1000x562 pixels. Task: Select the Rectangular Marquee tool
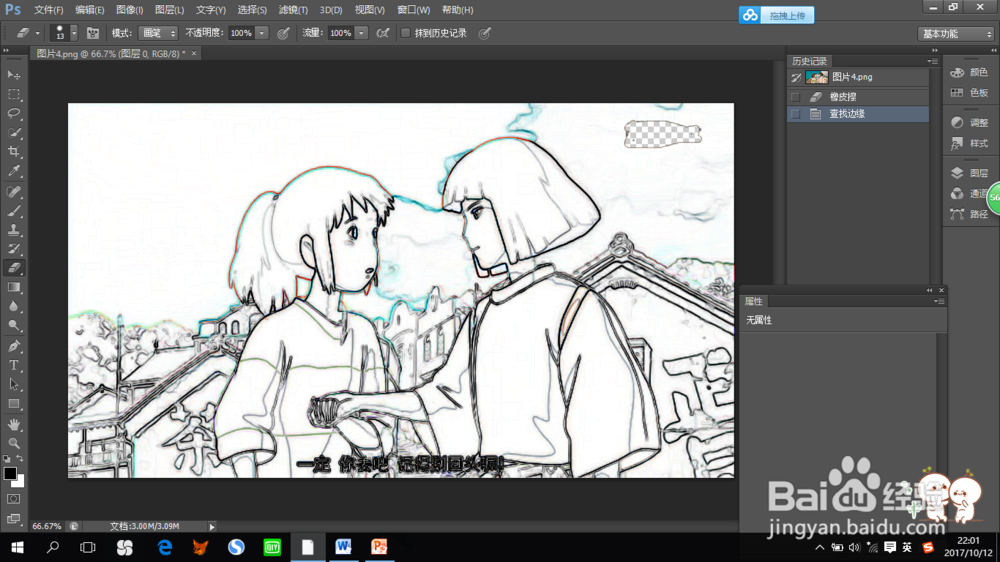pos(13,94)
